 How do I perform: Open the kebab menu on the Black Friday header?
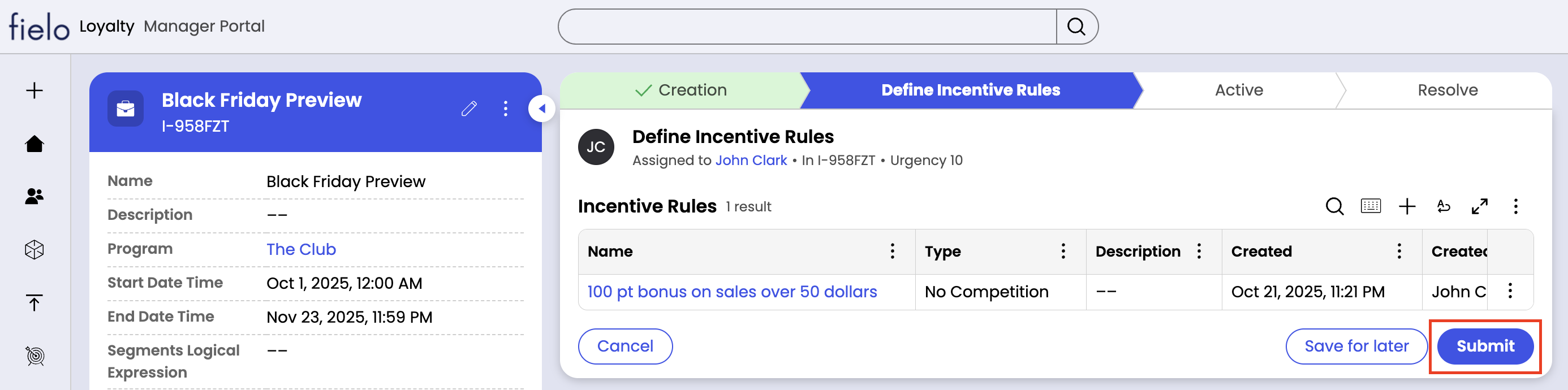click(x=505, y=109)
